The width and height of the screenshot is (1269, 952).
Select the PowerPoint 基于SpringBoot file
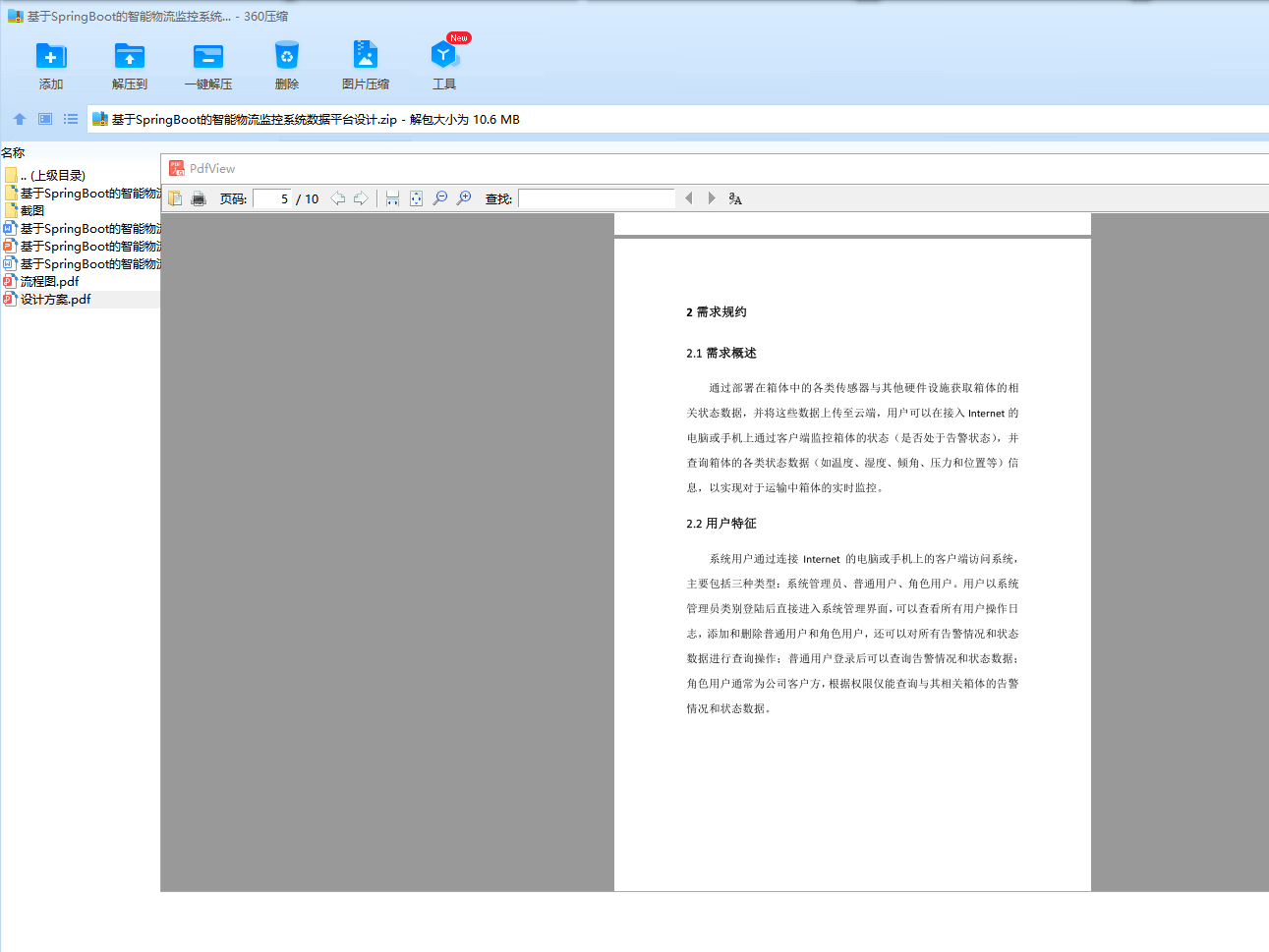82,247
